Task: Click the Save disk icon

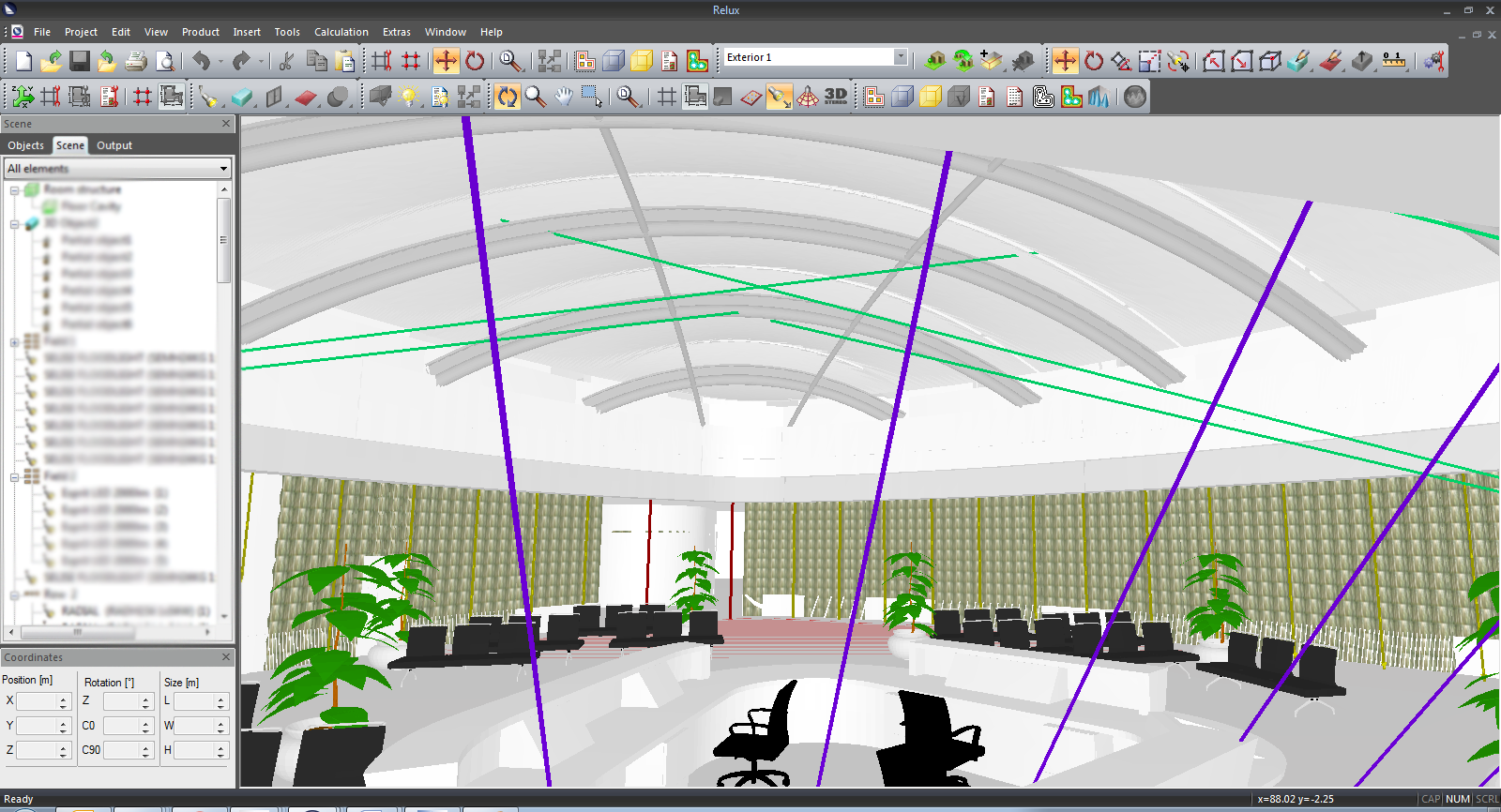Action: (x=80, y=62)
